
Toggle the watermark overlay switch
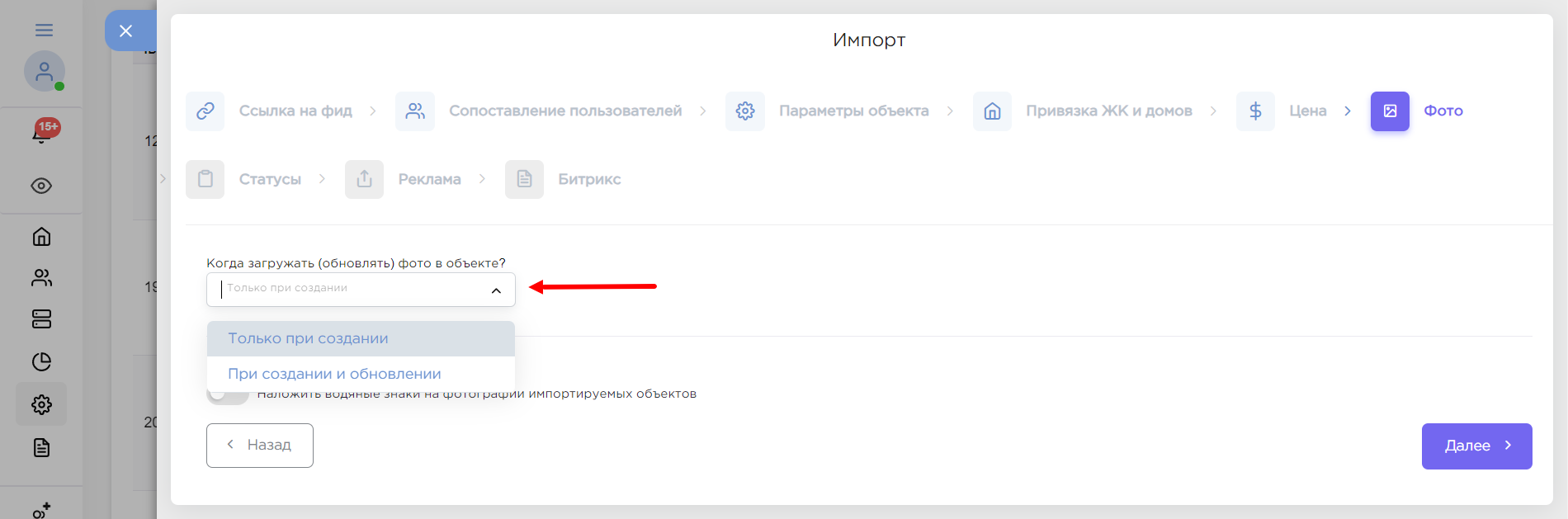[x=228, y=394]
